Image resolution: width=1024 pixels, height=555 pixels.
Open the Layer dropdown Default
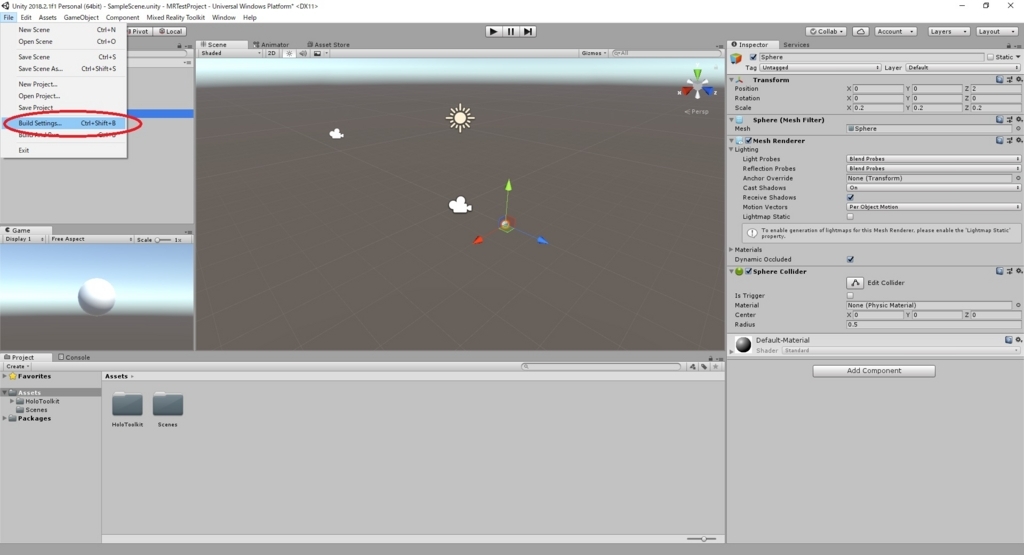(x=963, y=68)
